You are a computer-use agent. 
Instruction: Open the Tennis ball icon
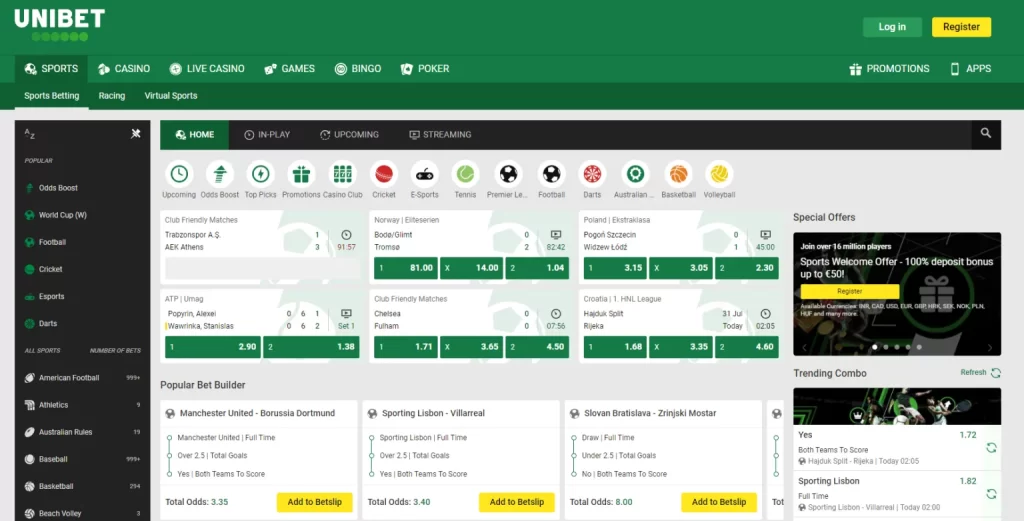click(465, 174)
